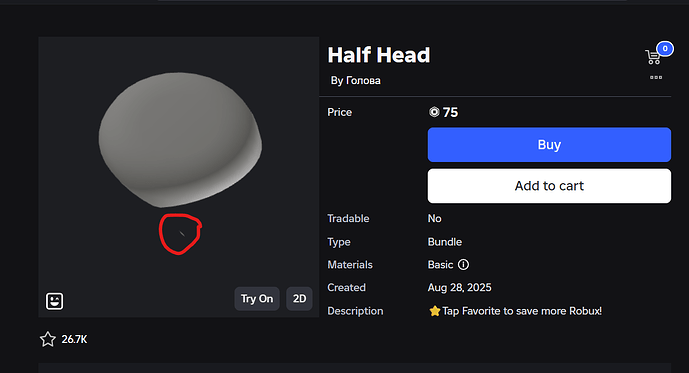
Task: Click the favorites count 26.7K
Action: pos(74,339)
